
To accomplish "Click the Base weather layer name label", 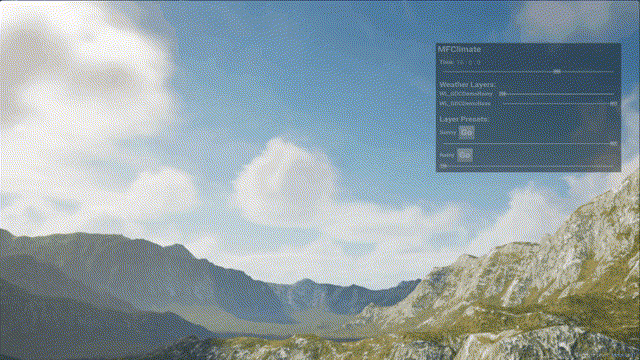I will point(465,104).
